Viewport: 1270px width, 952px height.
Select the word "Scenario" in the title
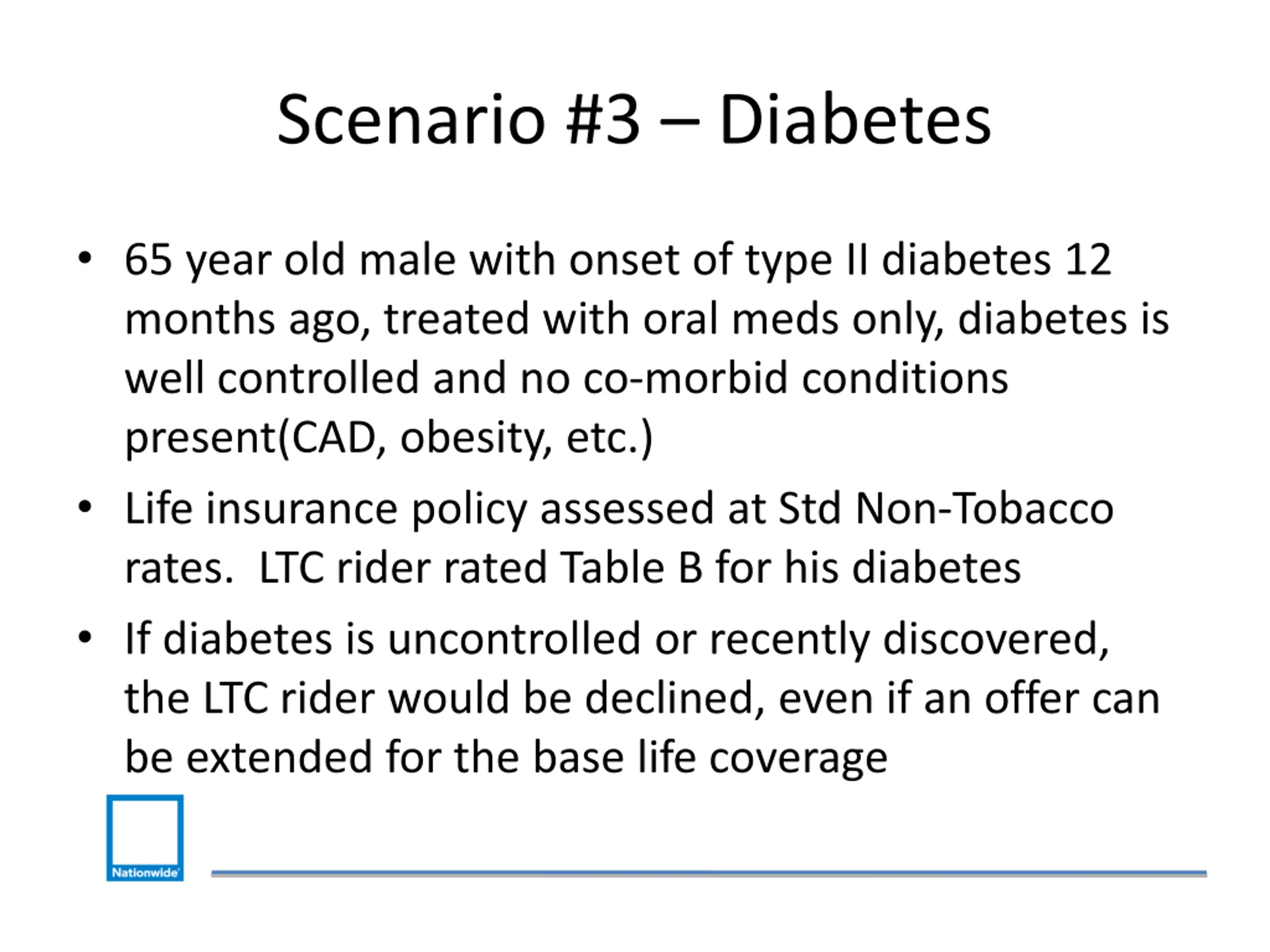[x=410, y=120]
